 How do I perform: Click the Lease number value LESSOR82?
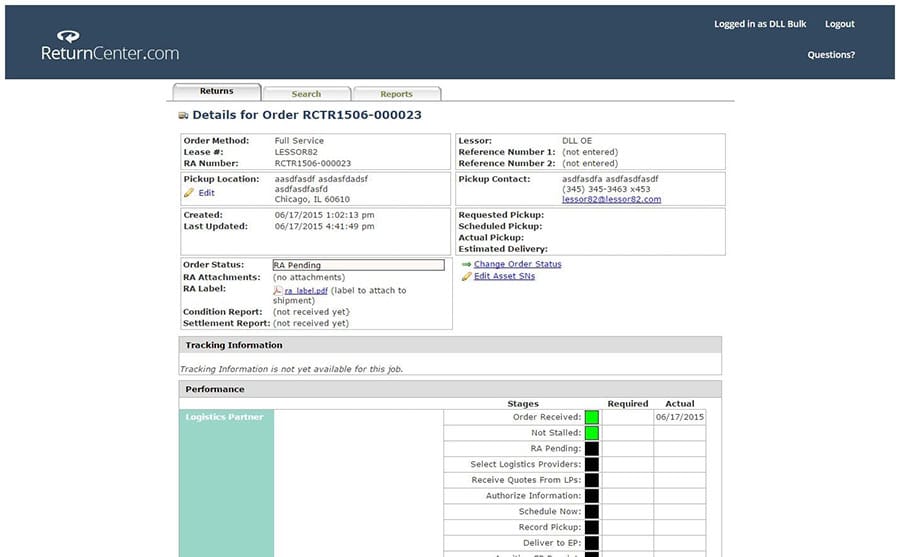296,152
